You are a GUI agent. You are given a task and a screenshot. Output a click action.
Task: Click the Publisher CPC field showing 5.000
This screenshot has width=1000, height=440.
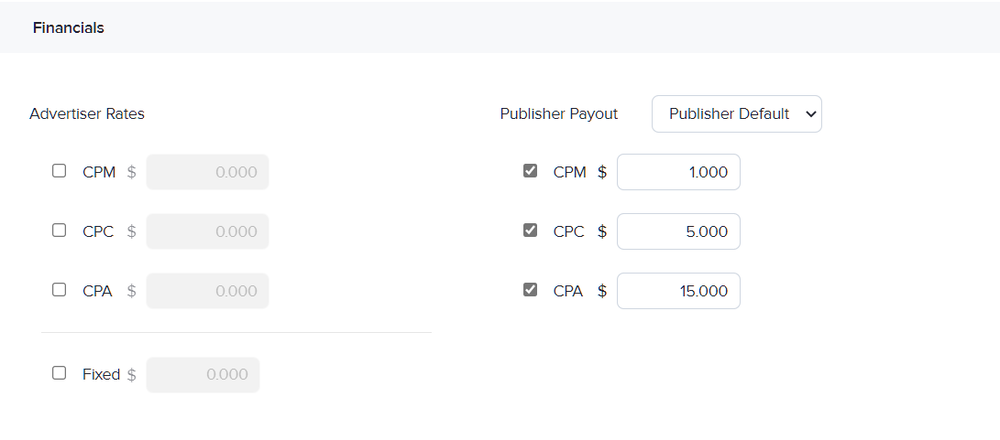[x=679, y=231]
